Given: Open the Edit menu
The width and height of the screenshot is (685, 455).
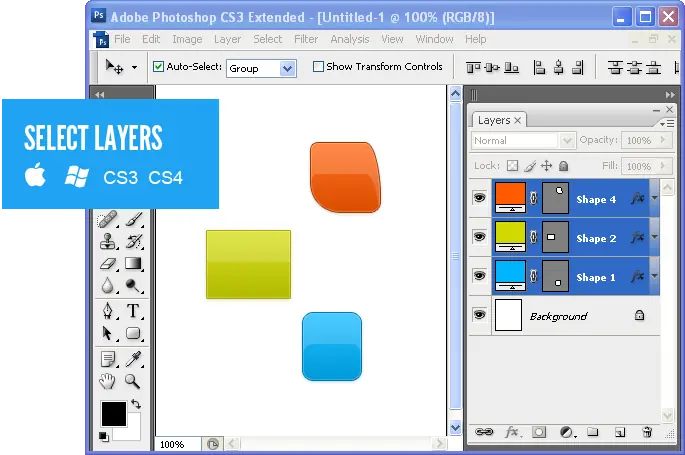Looking at the screenshot, I should pos(151,39).
